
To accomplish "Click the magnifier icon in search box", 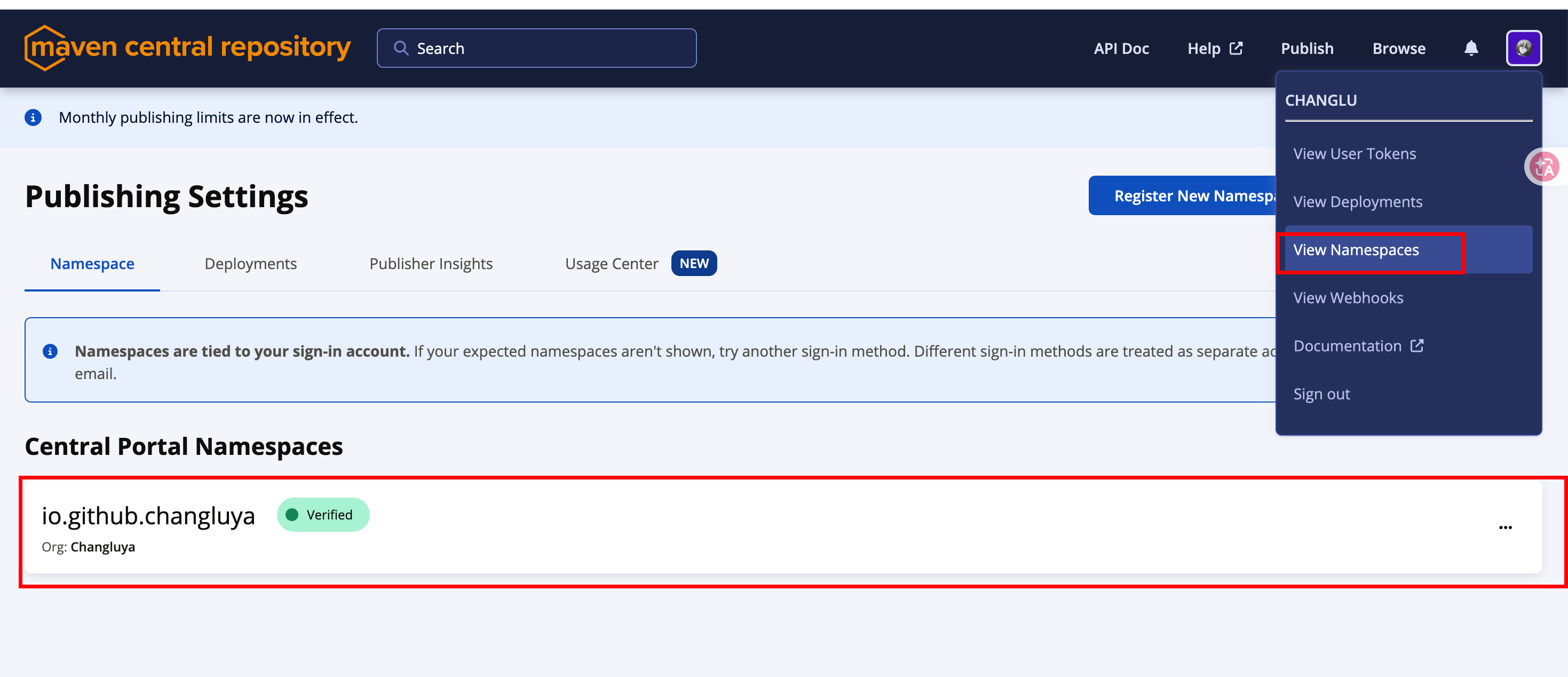I will (401, 48).
